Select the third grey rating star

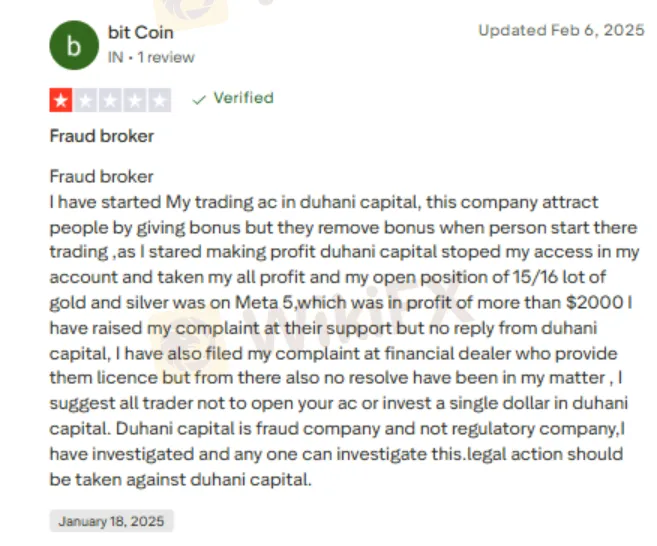click(110, 99)
